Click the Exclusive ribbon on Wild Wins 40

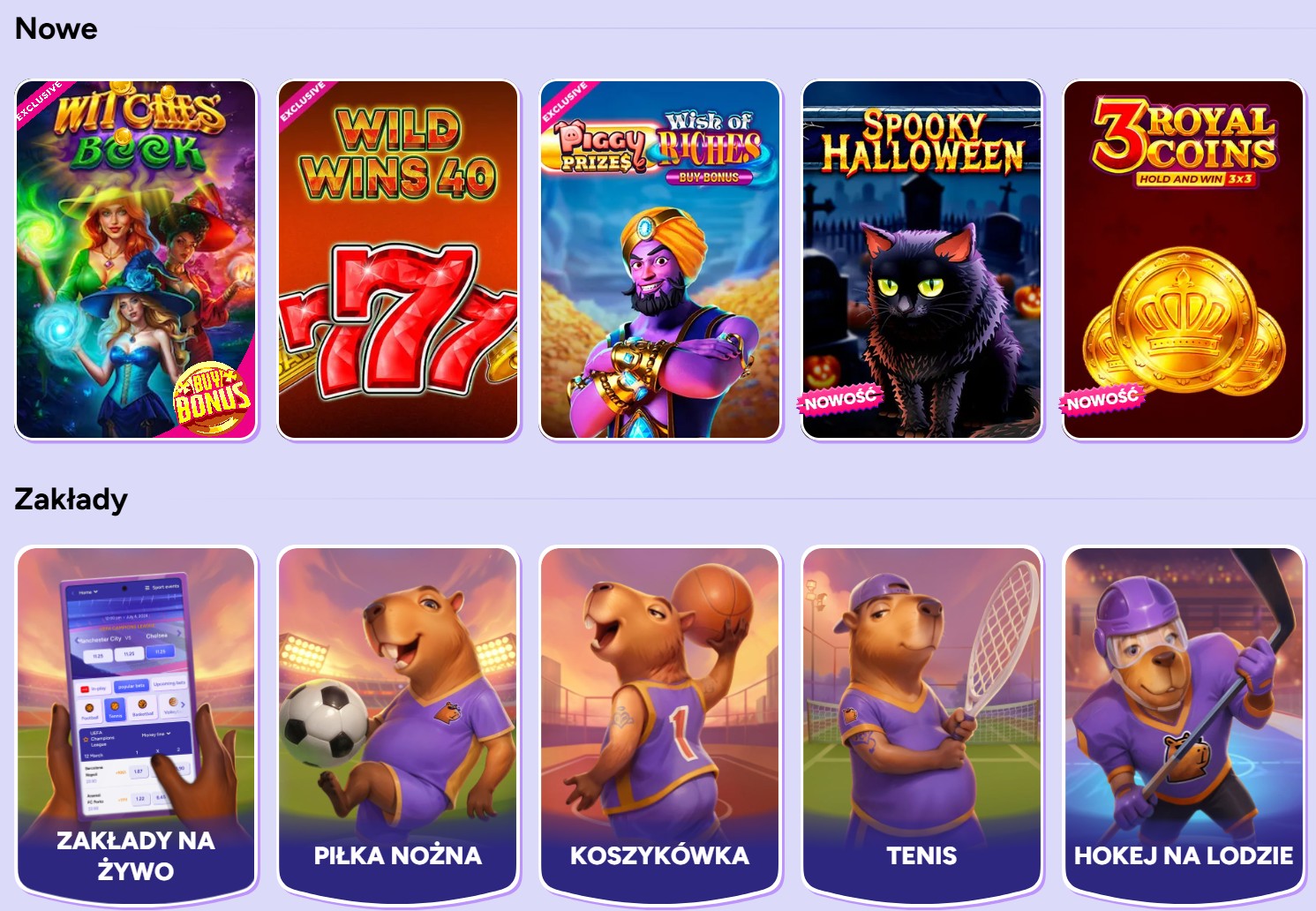(301, 103)
